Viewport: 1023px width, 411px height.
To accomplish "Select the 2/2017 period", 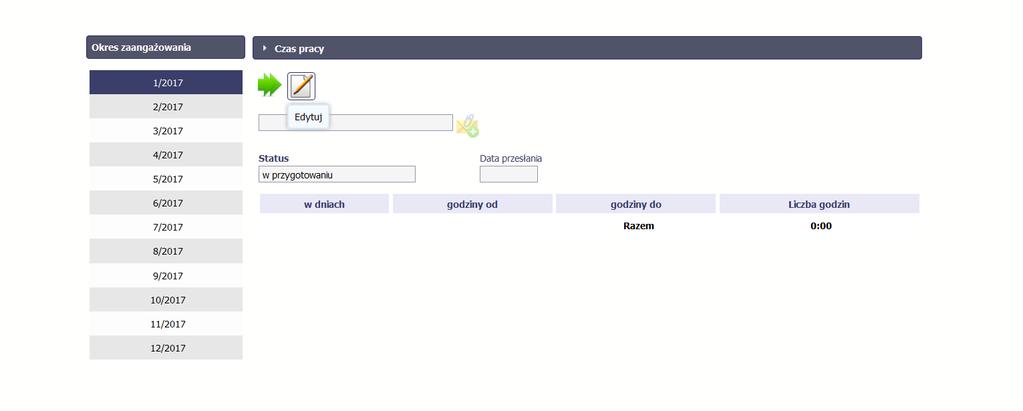I will pyautogui.click(x=166, y=107).
